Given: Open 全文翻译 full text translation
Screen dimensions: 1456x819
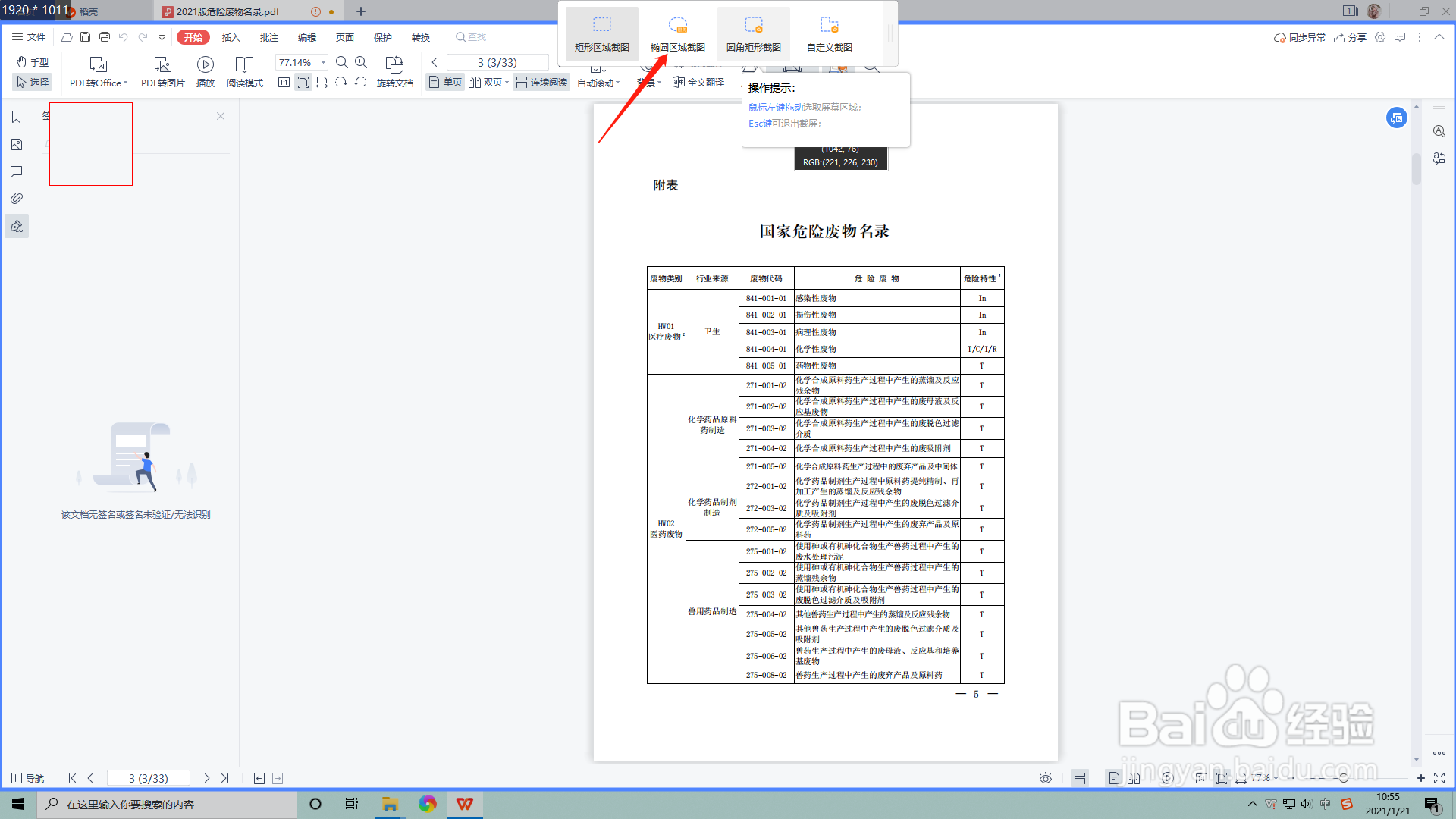Looking at the screenshot, I should (x=698, y=82).
